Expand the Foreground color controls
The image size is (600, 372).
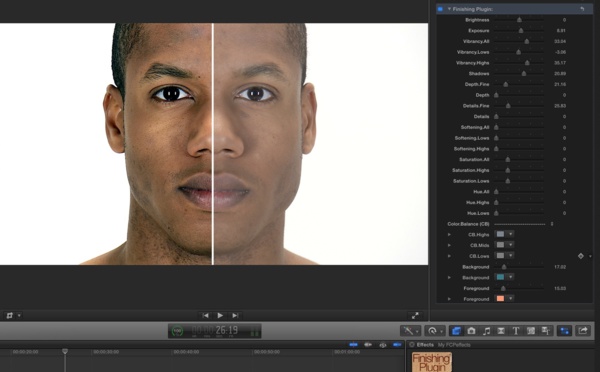tap(449, 299)
